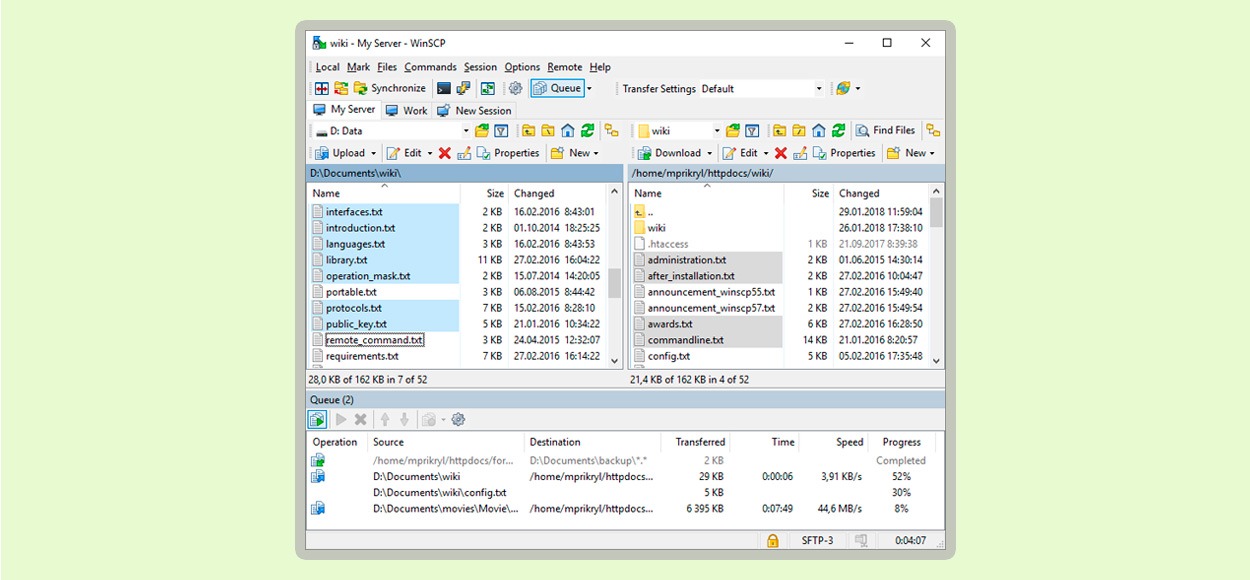Click the Compare Directories icon in top toolbar
This screenshot has width=1250, height=580.
(322, 88)
